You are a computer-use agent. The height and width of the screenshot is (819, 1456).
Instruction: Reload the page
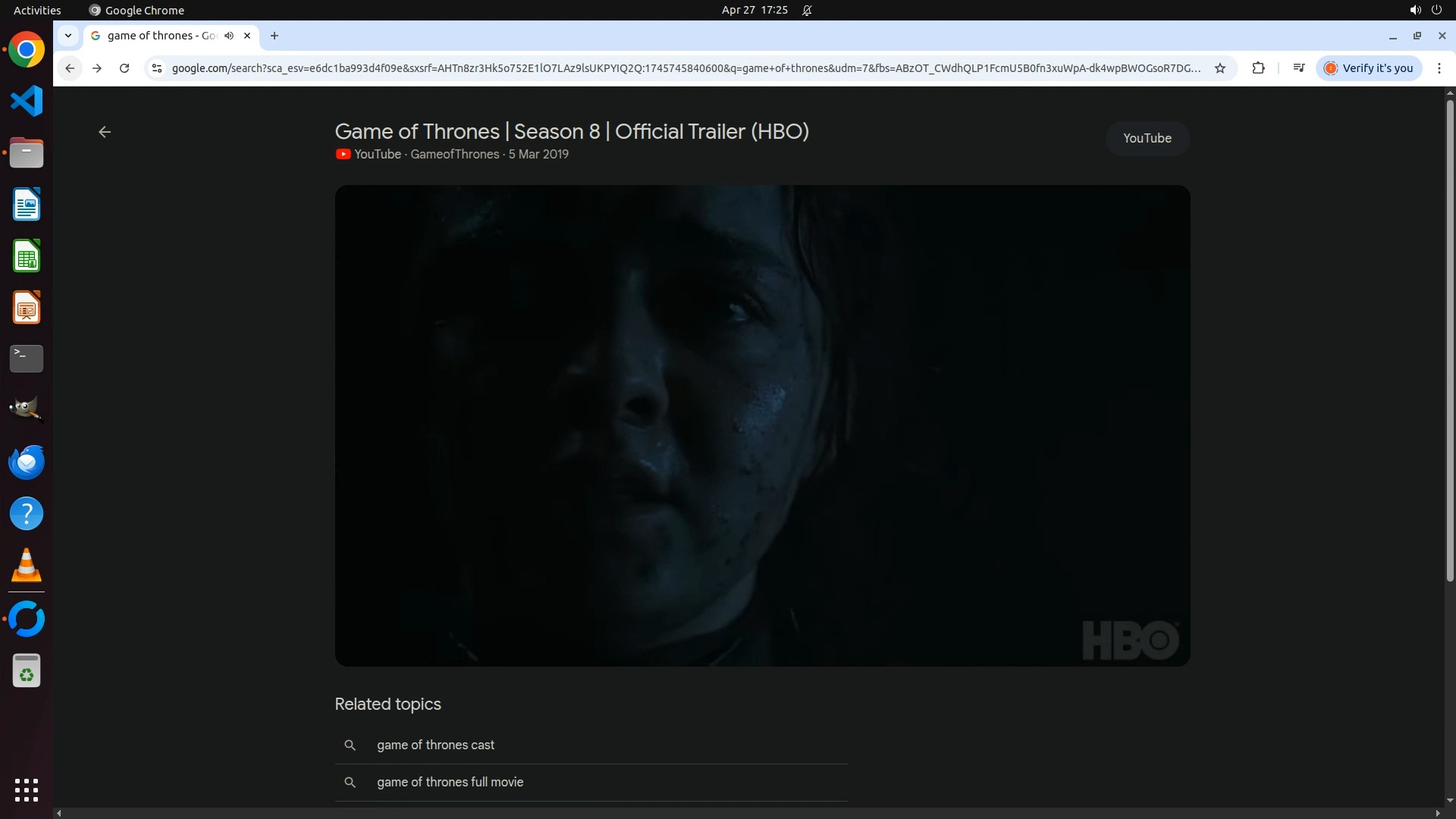[x=124, y=68]
